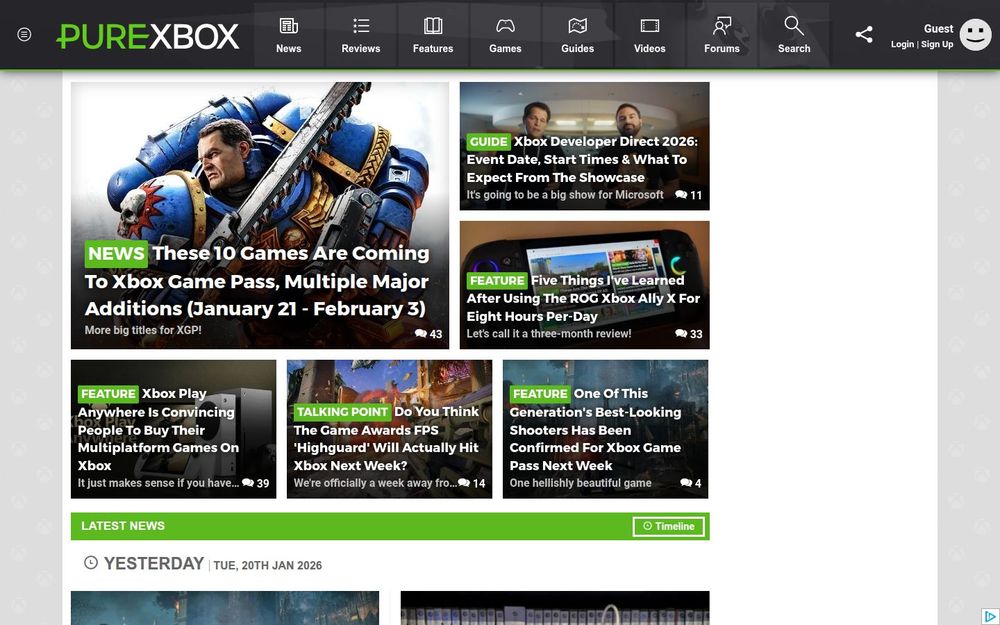The image size is (1000, 625).
Task: Click the ad choices icon bottom right
Action: click(x=989, y=616)
